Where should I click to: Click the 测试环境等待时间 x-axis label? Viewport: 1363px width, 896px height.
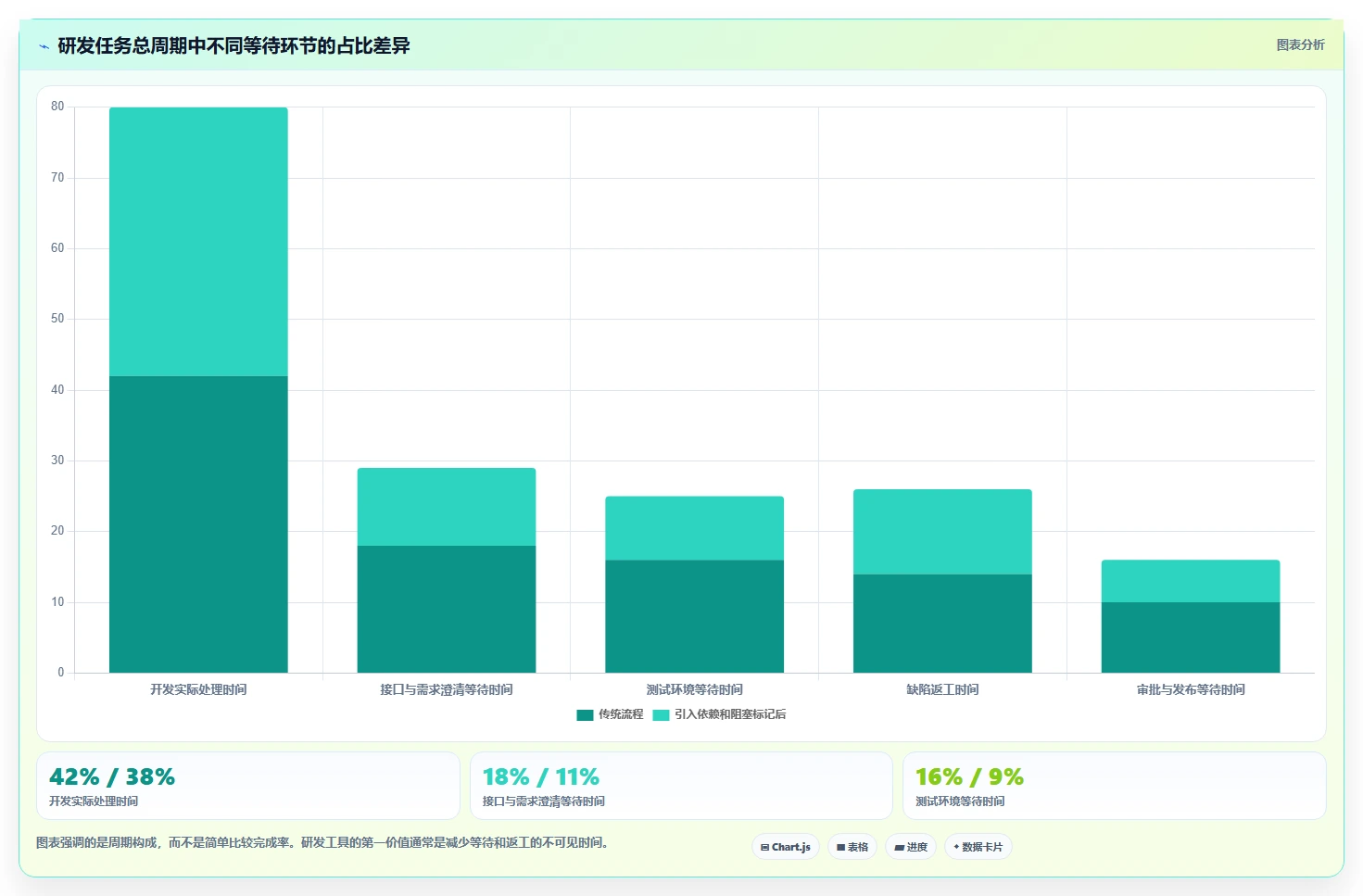click(695, 689)
